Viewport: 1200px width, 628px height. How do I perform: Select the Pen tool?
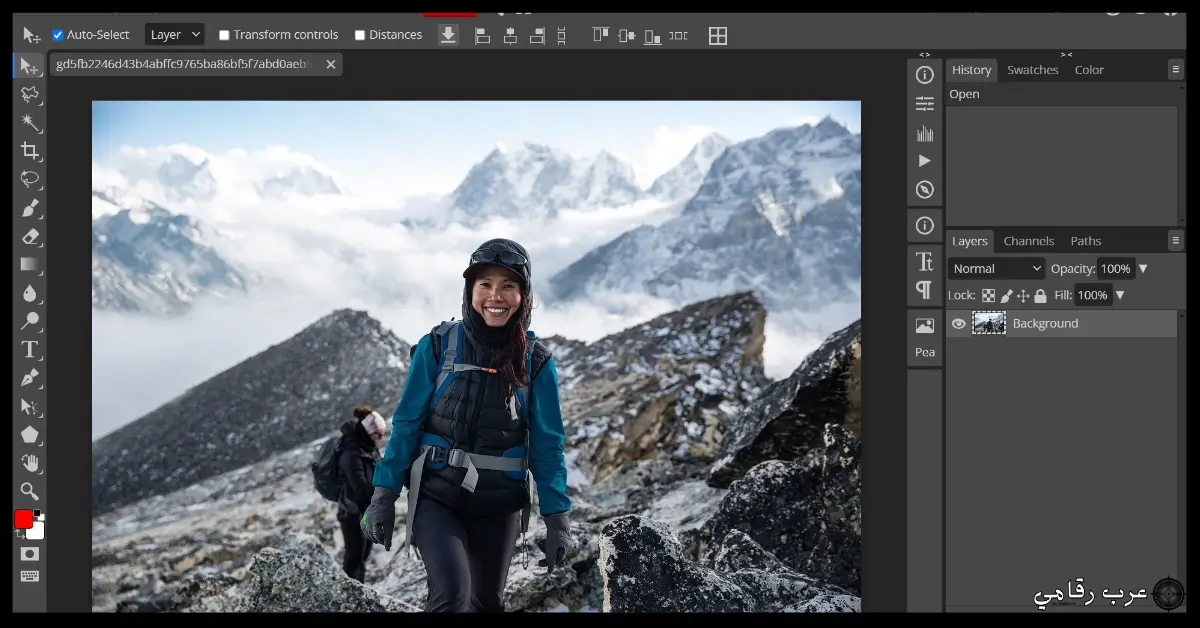(x=30, y=379)
